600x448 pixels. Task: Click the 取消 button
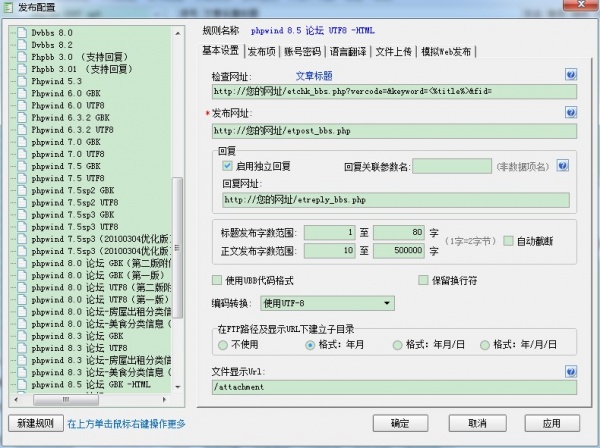[x=477, y=424]
